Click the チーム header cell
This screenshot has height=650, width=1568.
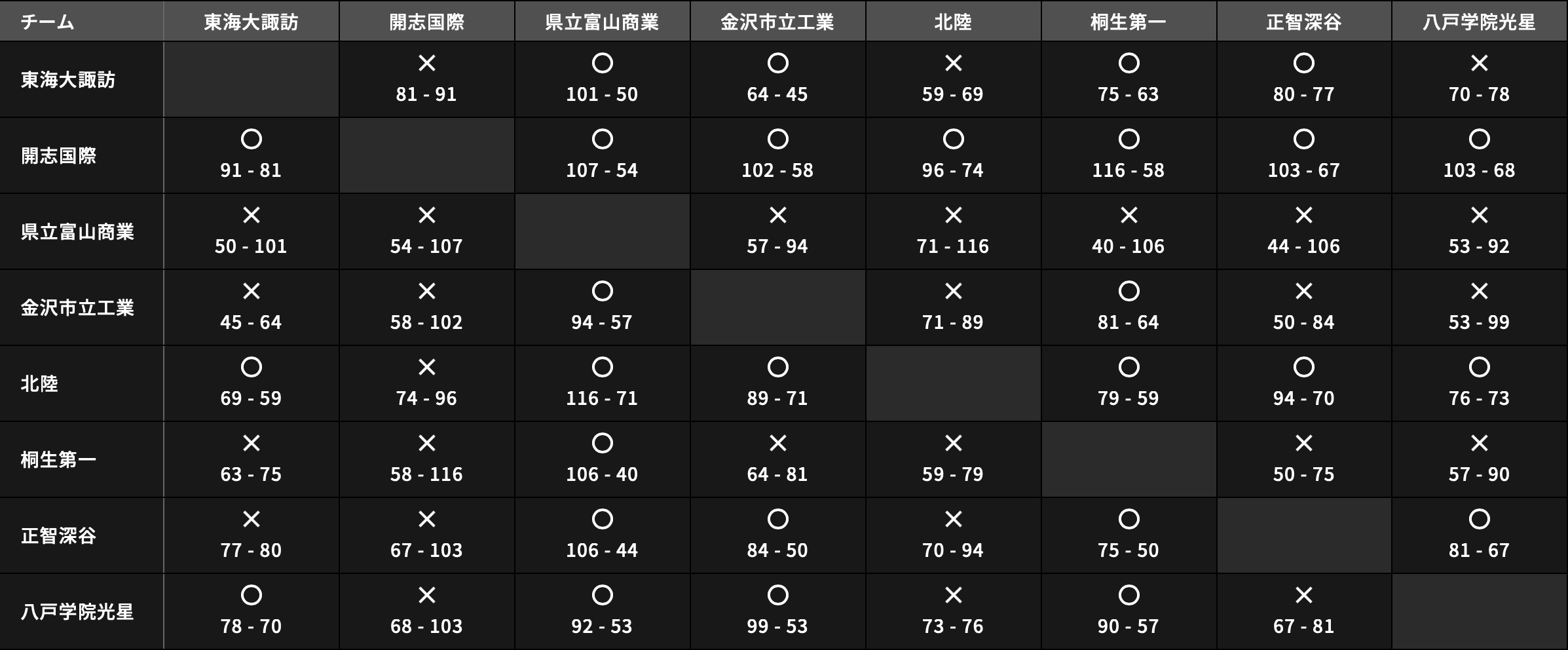coord(47,22)
